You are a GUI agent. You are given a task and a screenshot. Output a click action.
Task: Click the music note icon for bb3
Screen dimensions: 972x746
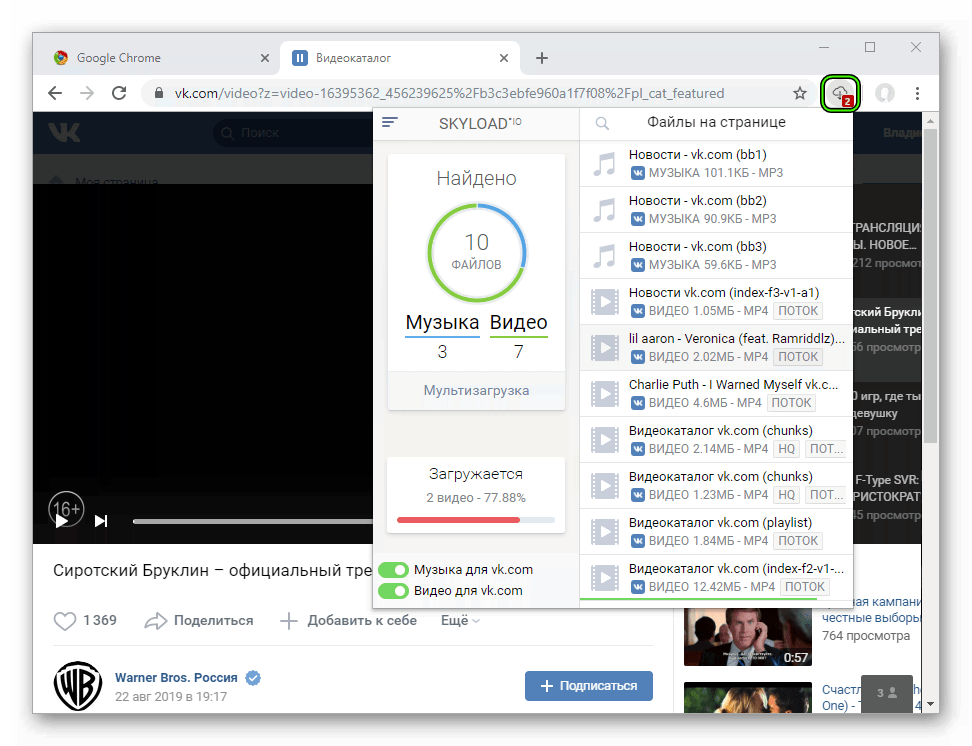(x=604, y=256)
